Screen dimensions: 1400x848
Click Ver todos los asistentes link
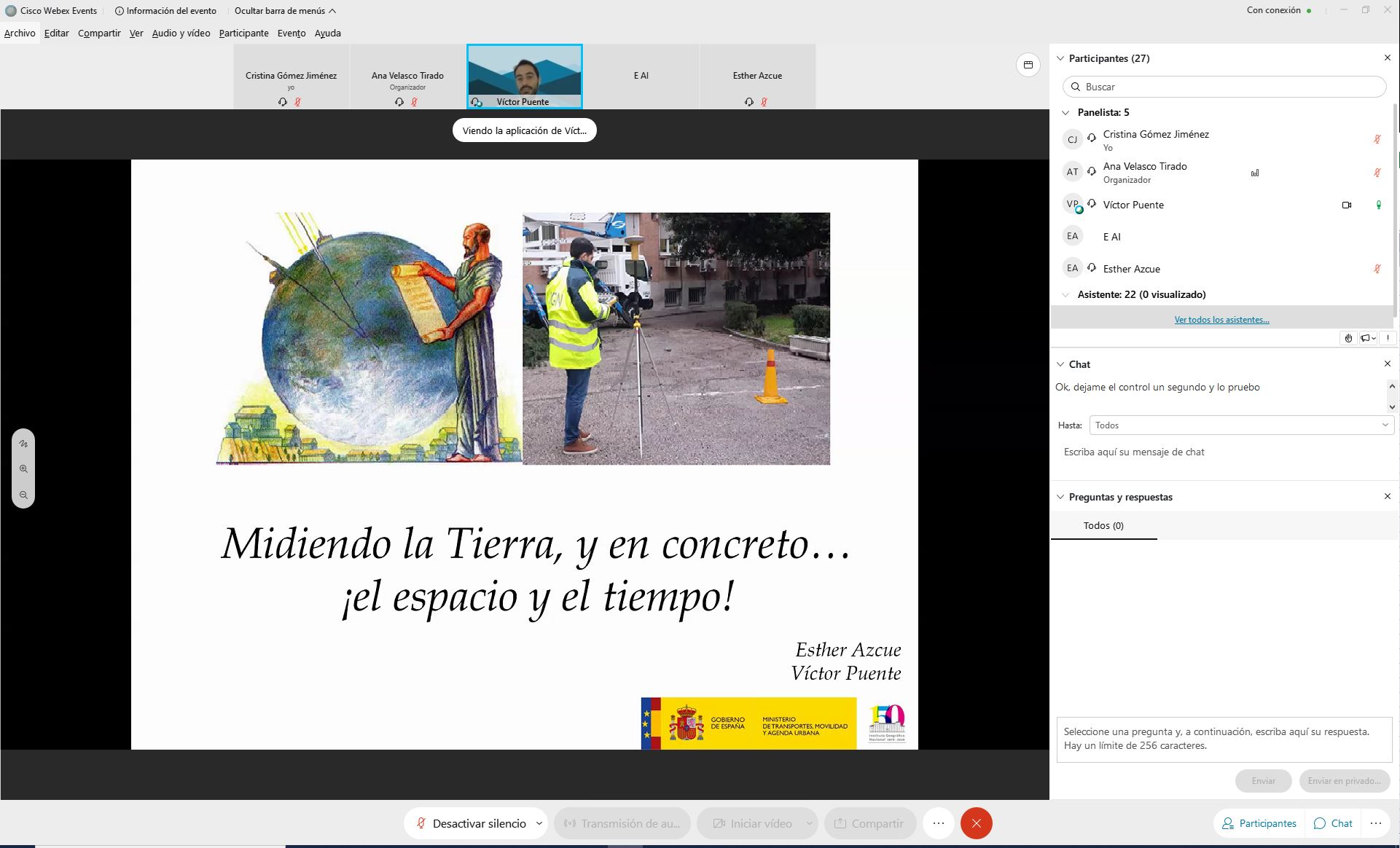pyautogui.click(x=1221, y=319)
